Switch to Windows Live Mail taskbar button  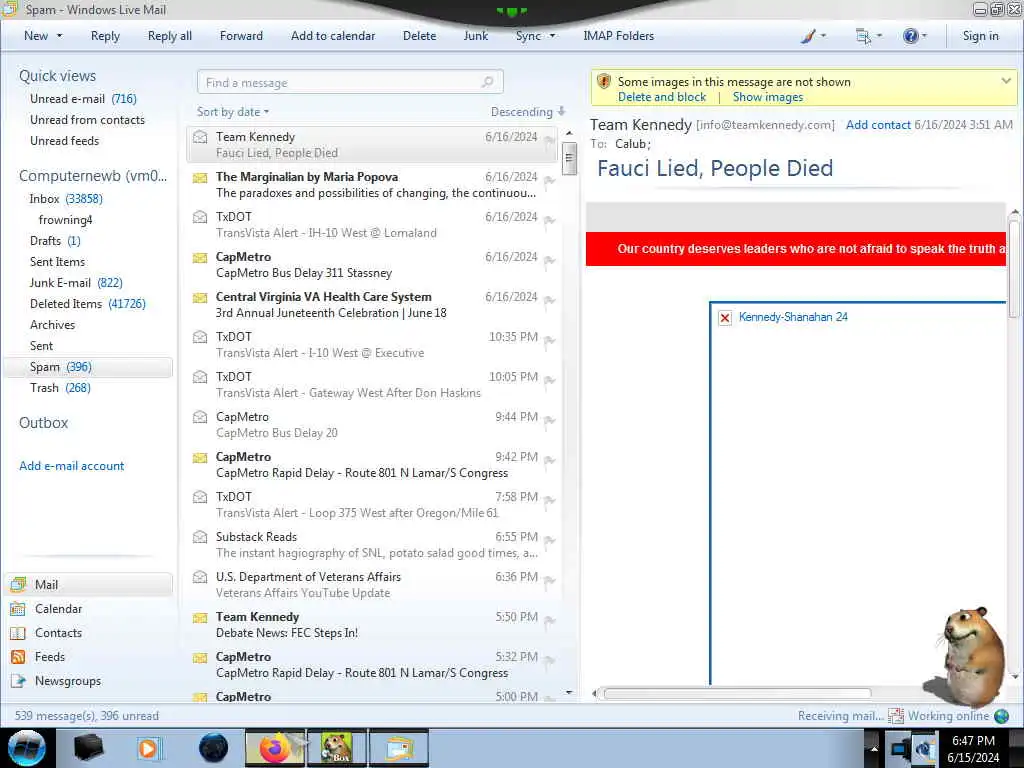pos(399,748)
